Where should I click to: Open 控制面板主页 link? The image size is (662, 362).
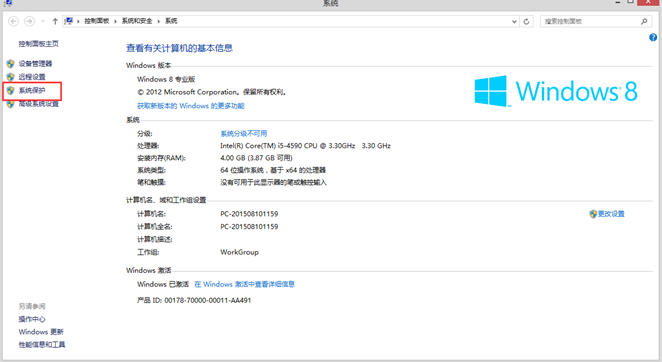click(38, 44)
